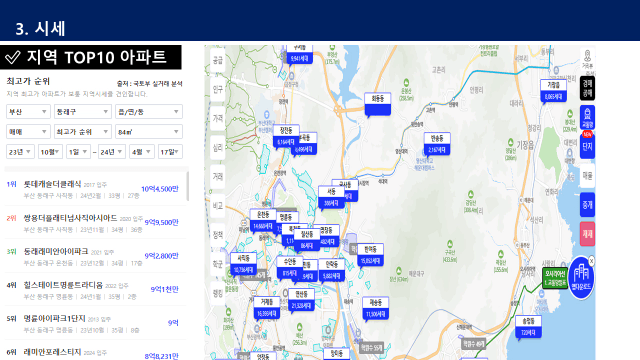Open the 읍/면/동 neighborhood dropdown

click(x=149, y=111)
